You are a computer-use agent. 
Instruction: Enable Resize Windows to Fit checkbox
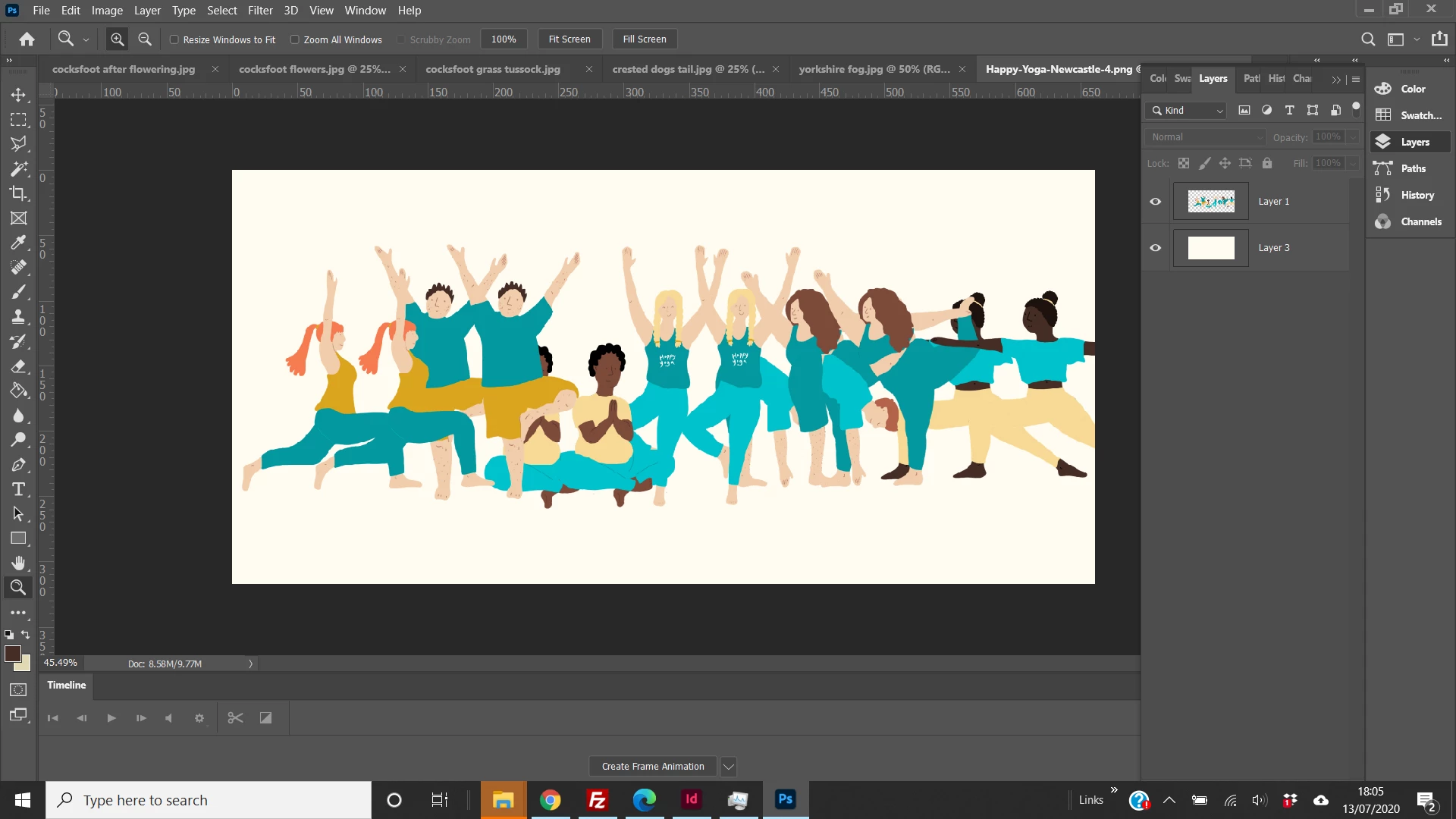click(174, 39)
